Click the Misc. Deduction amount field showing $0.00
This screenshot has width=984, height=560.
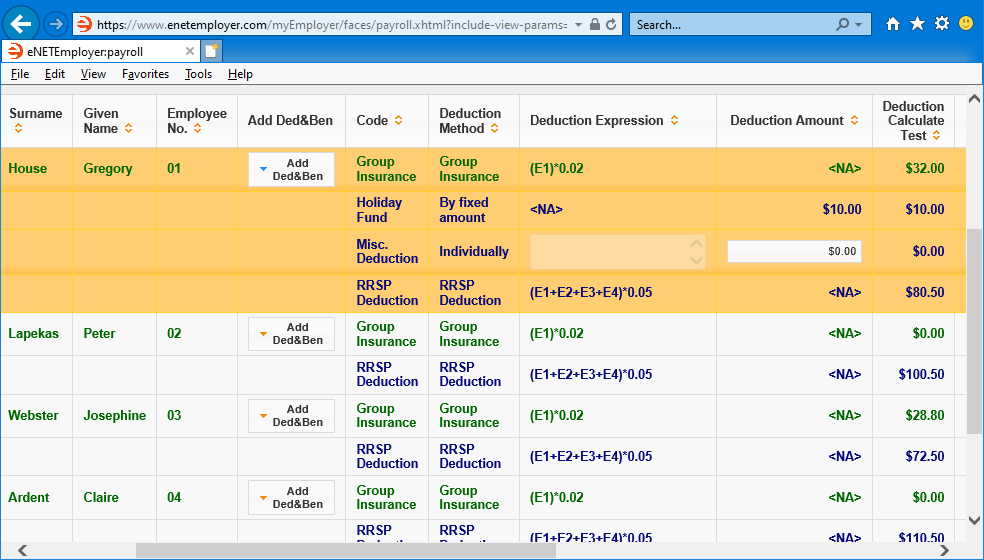tap(794, 251)
